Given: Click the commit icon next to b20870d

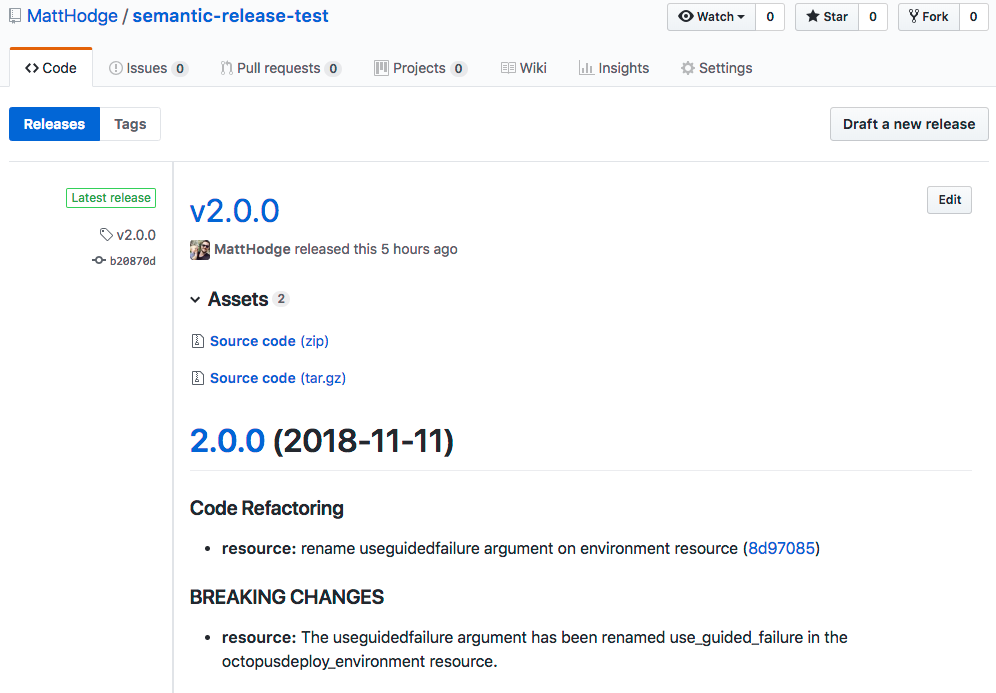Looking at the screenshot, I should click(99, 261).
